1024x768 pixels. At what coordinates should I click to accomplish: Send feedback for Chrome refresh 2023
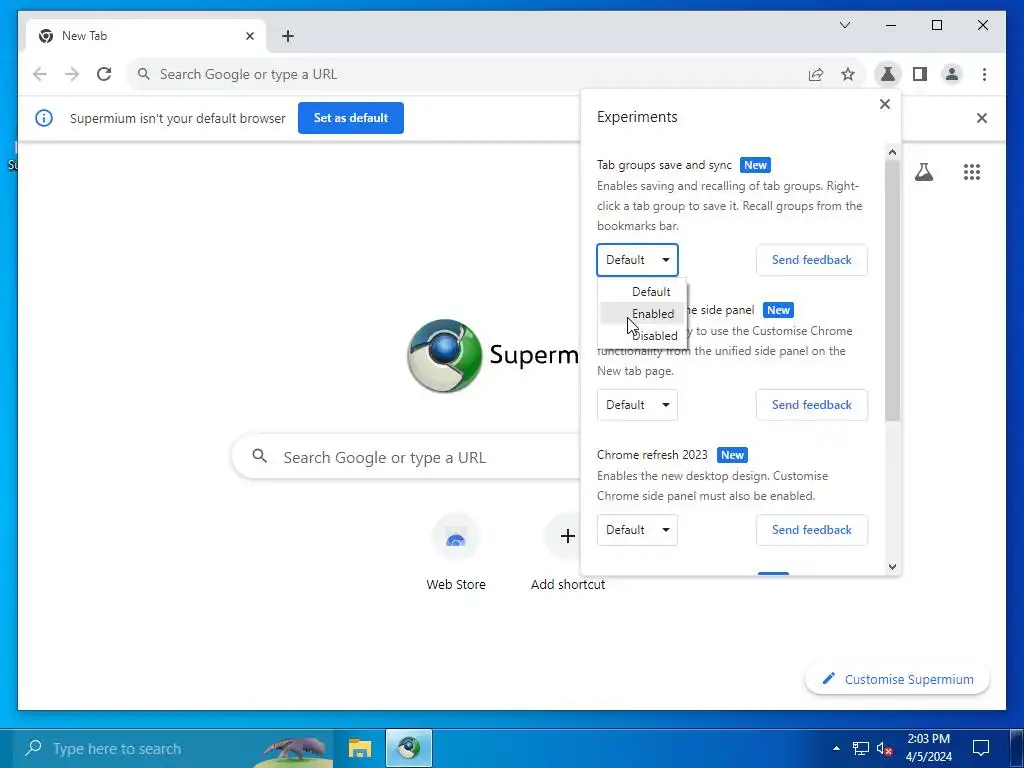click(812, 530)
